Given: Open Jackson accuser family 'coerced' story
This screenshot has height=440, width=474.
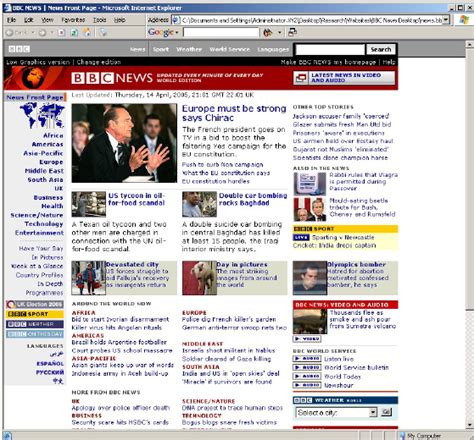Looking at the screenshot, I should [341, 116].
